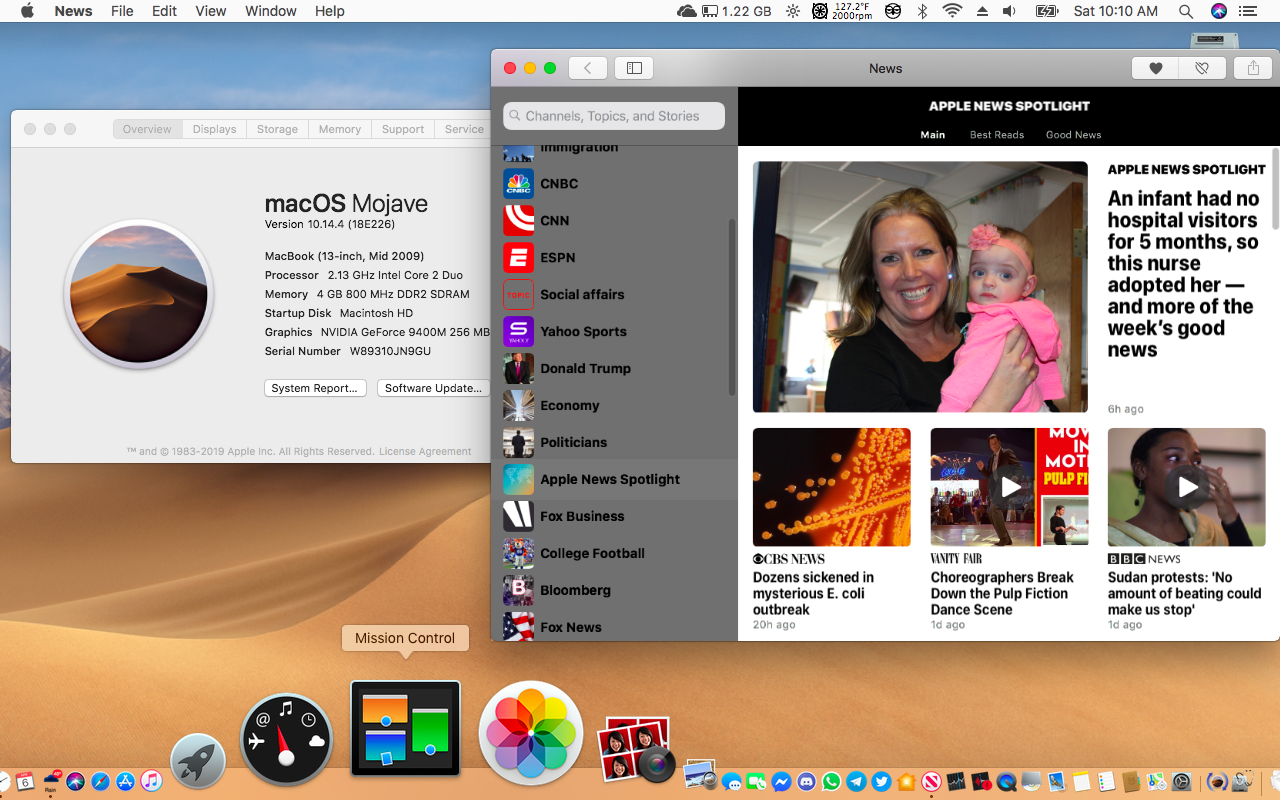The image size is (1280, 800).
Task: Open the Dashboard gauge icon in Dock
Action: [x=286, y=739]
